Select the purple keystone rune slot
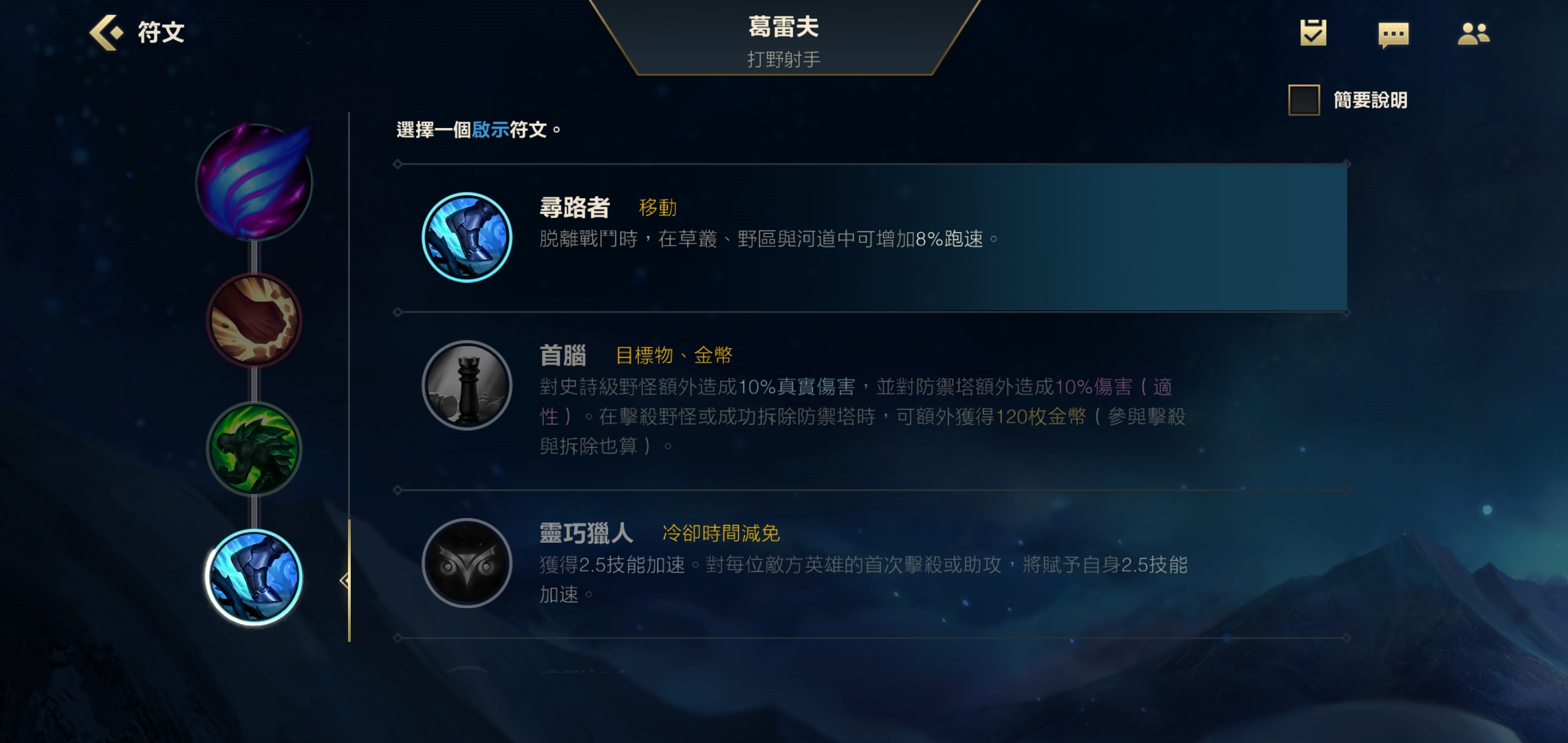This screenshot has width=1568, height=743. tap(254, 182)
